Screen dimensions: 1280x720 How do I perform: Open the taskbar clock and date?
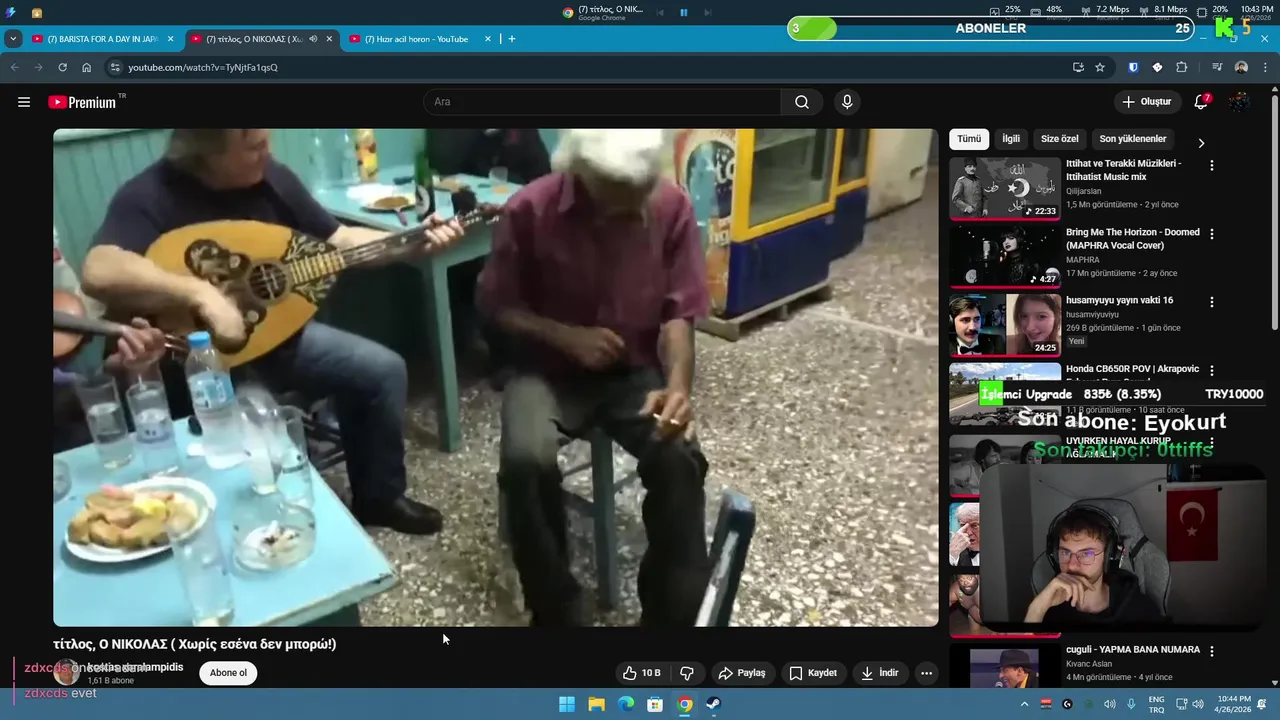pyautogui.click(x=1231, y=704)
